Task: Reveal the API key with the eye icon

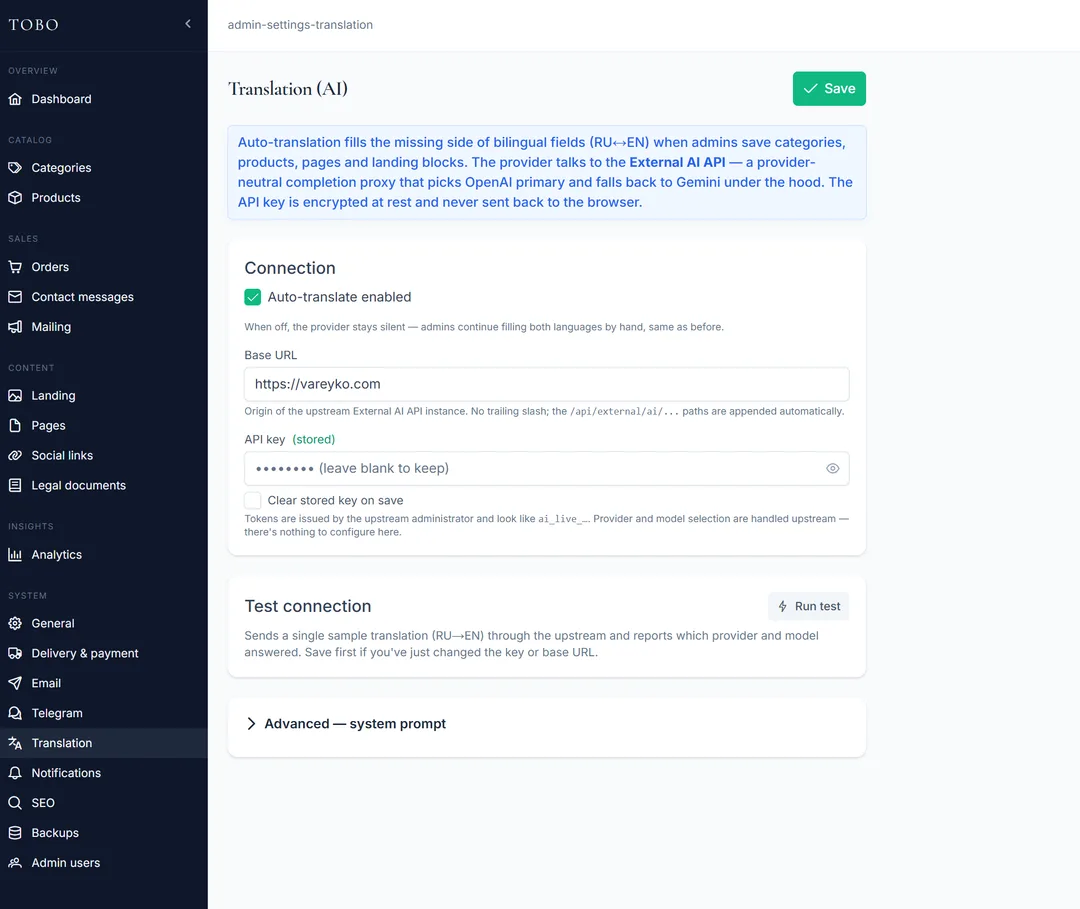Action: (x=833, y=469)
